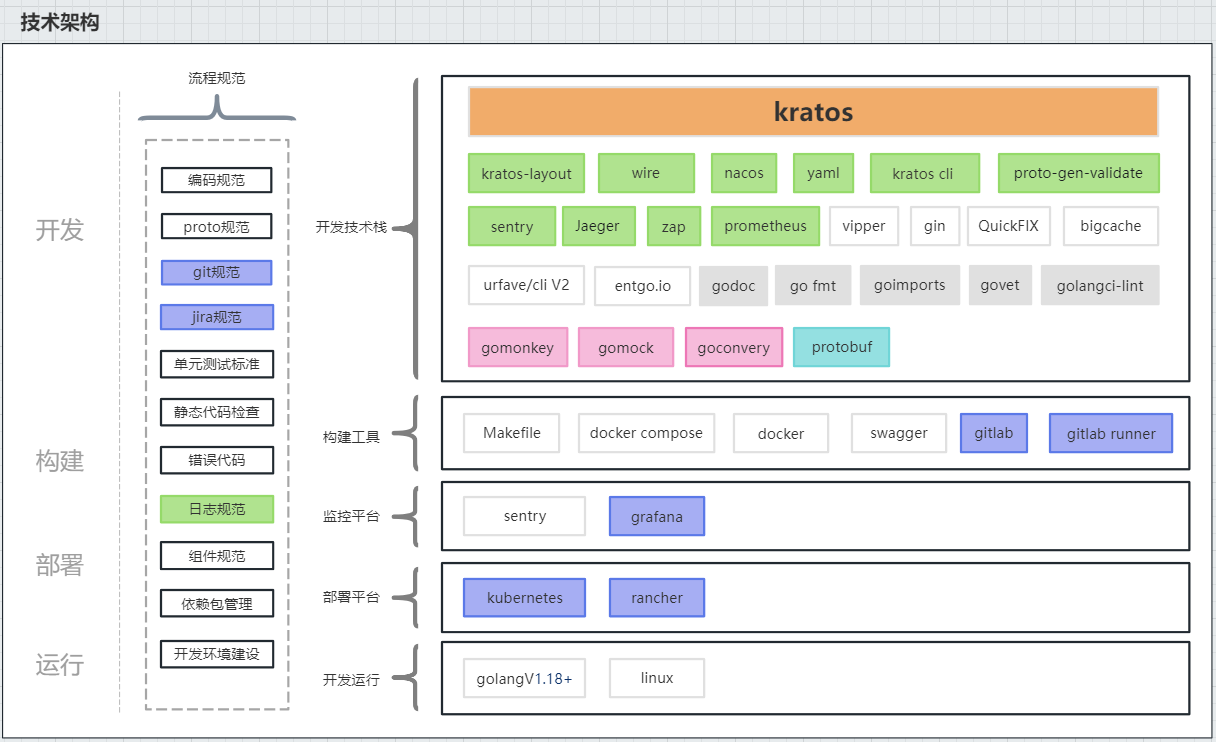Click the 编码规范 item in 流程规范 list

[216, 180]
